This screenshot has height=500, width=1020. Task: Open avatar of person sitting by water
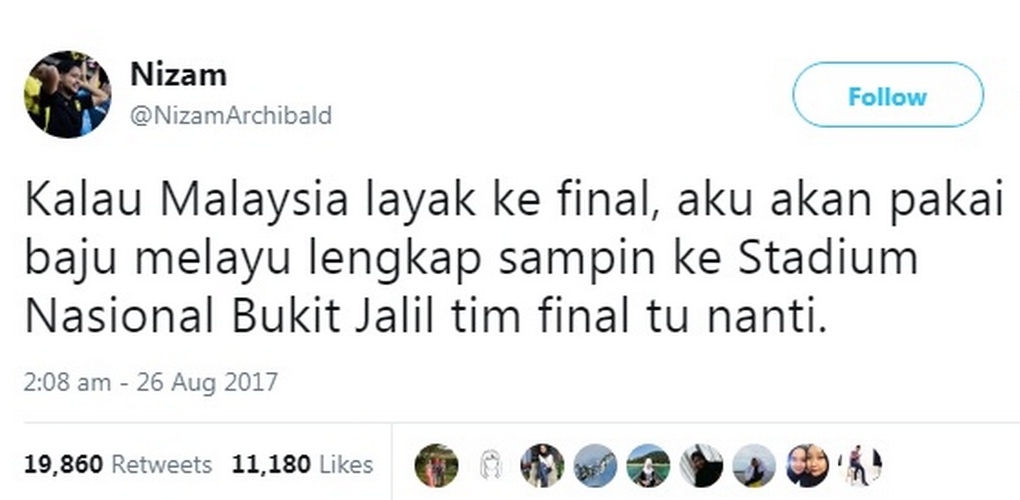(x=754, y=466)
